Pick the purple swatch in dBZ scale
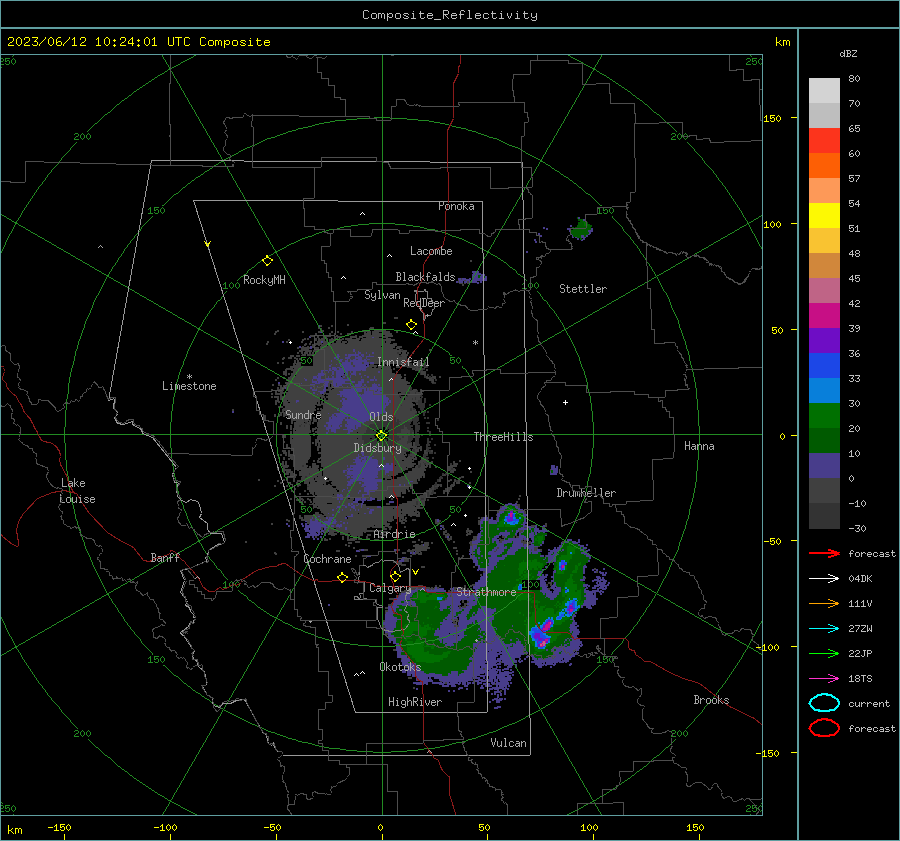The width and height of the screenshot is (900, 841). [x=824, y=340]
